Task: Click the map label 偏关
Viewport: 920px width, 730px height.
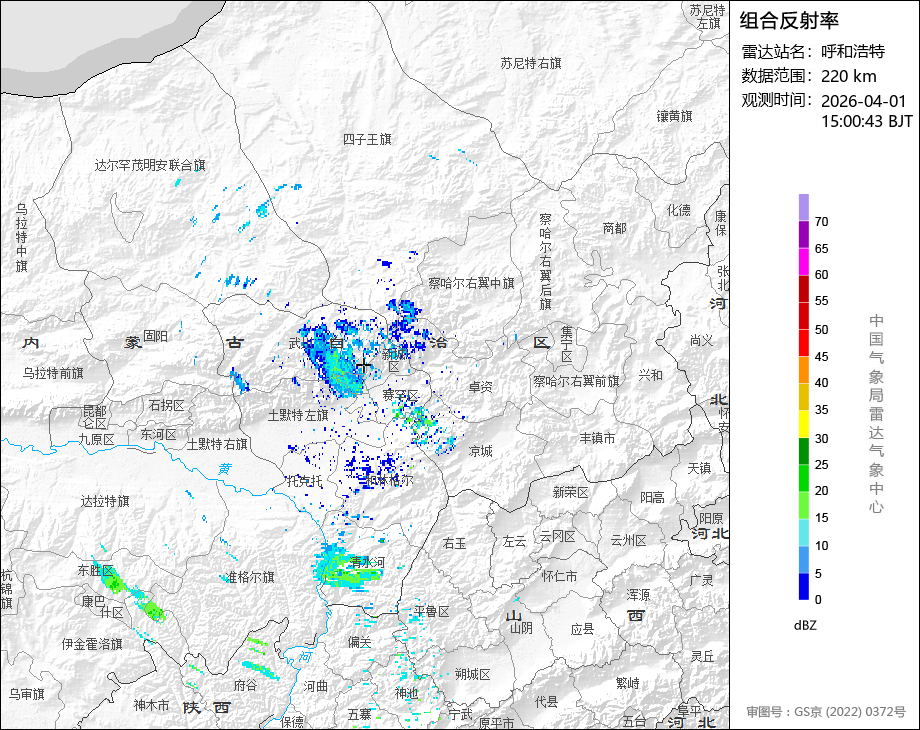Action: click(359, 642)
